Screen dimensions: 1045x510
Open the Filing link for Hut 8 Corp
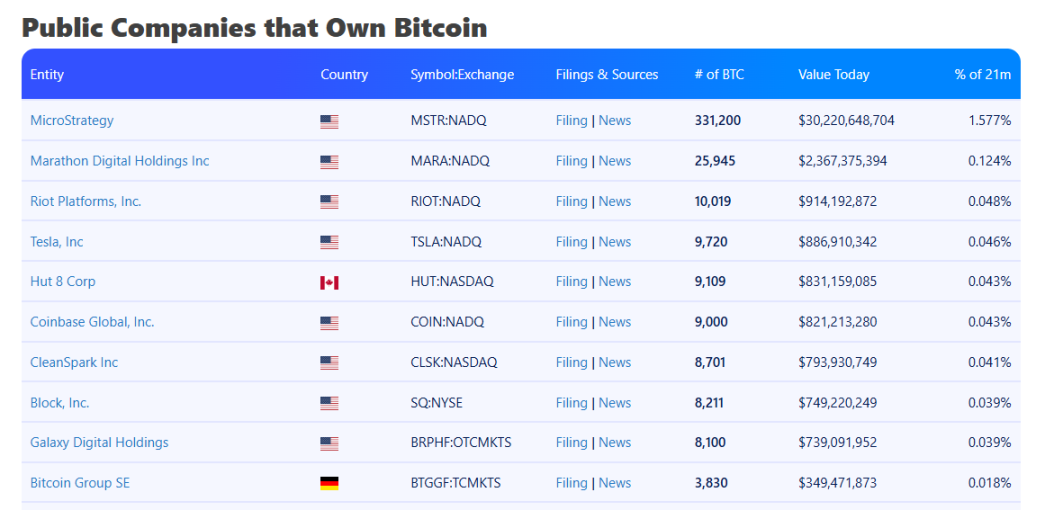(x=571, y=281)
